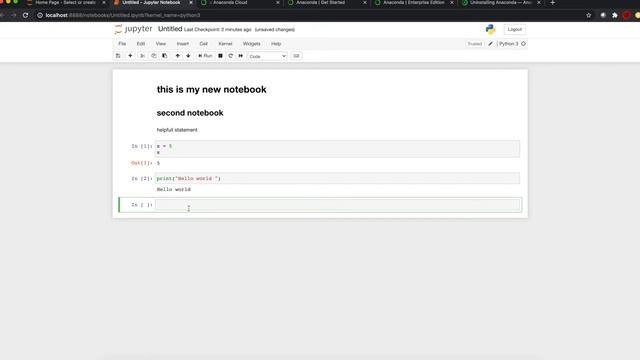640x360 pixels.
Task: Save notebook with the floppy disk icon
Action: click(x=118, y=56)
